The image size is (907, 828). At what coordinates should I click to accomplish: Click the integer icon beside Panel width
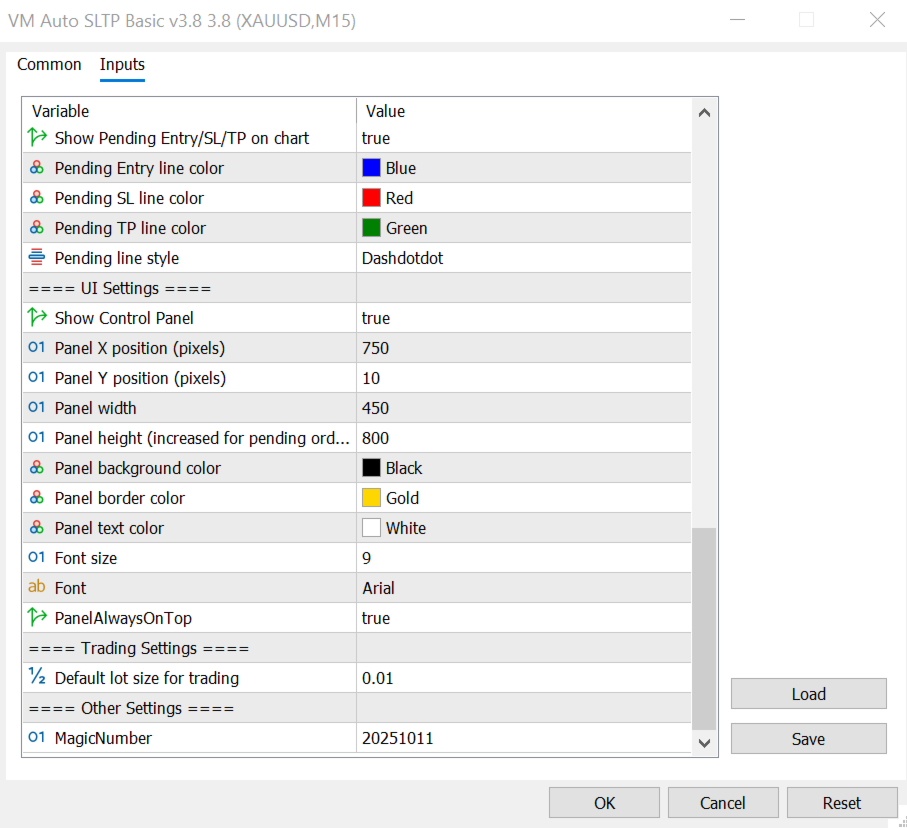point(36,408)
